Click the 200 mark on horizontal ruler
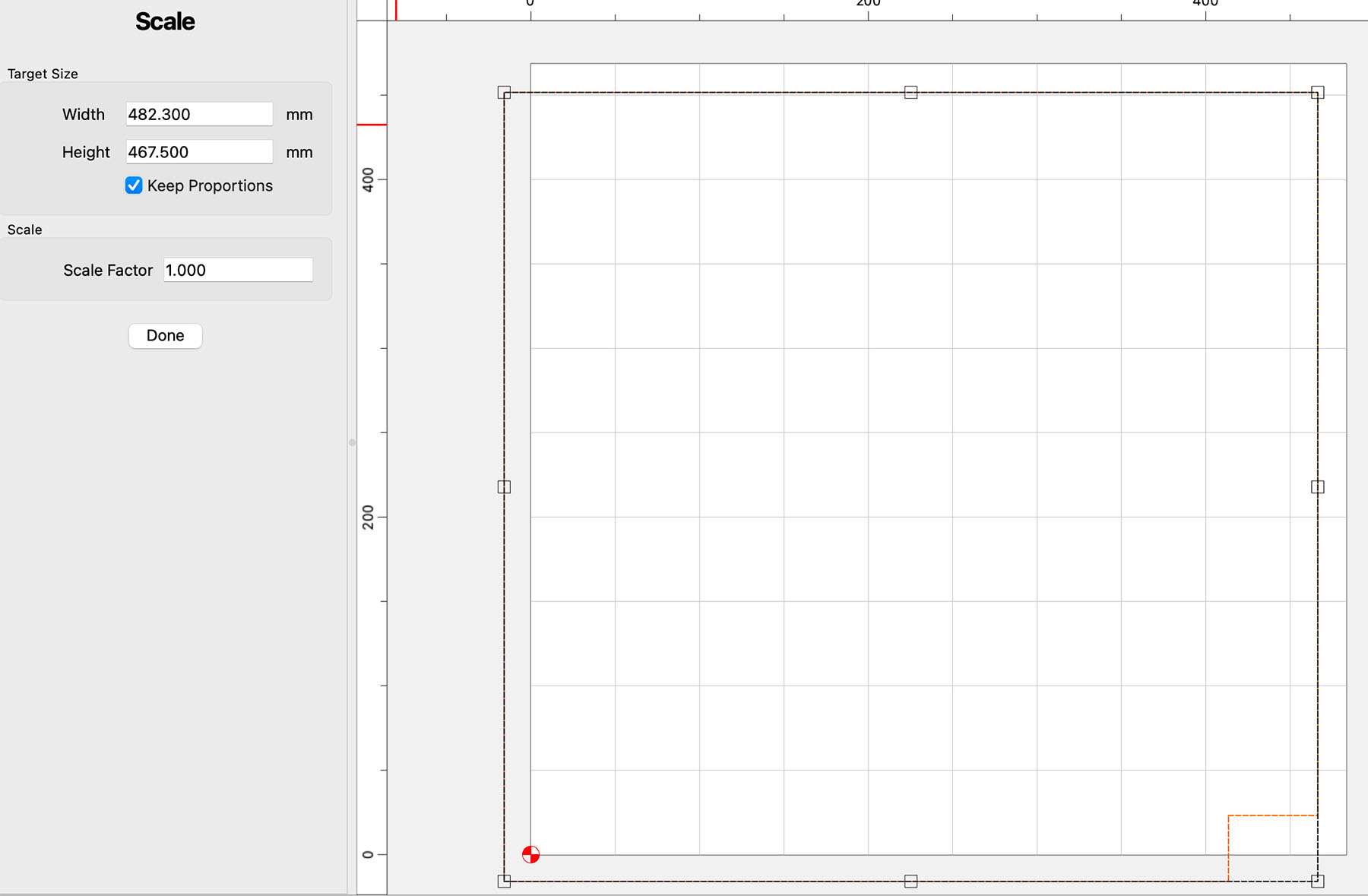 coord(868,6)
